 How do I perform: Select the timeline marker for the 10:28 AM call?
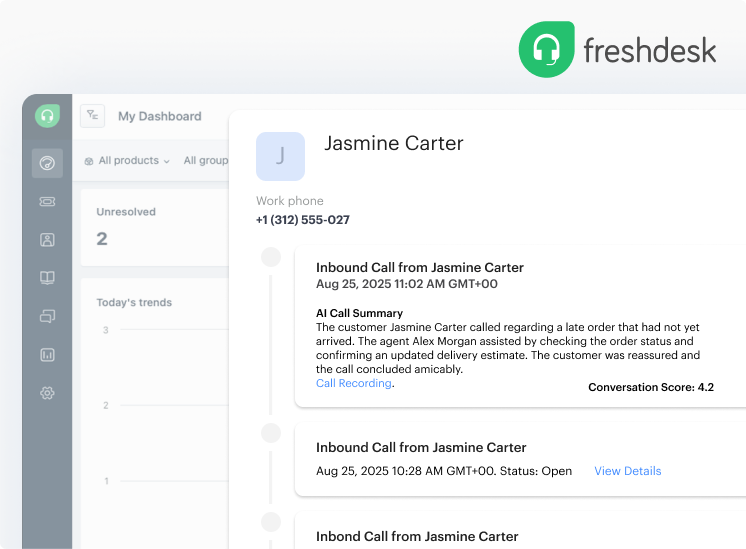271,433
